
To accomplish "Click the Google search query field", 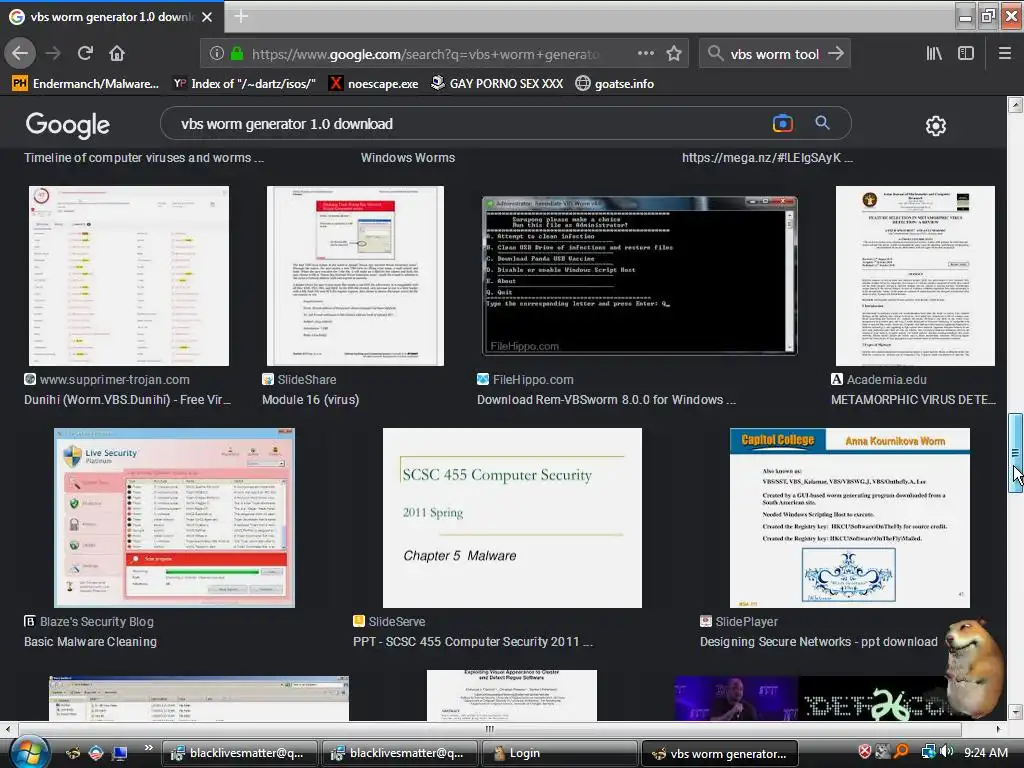I will tap(470, 123).
